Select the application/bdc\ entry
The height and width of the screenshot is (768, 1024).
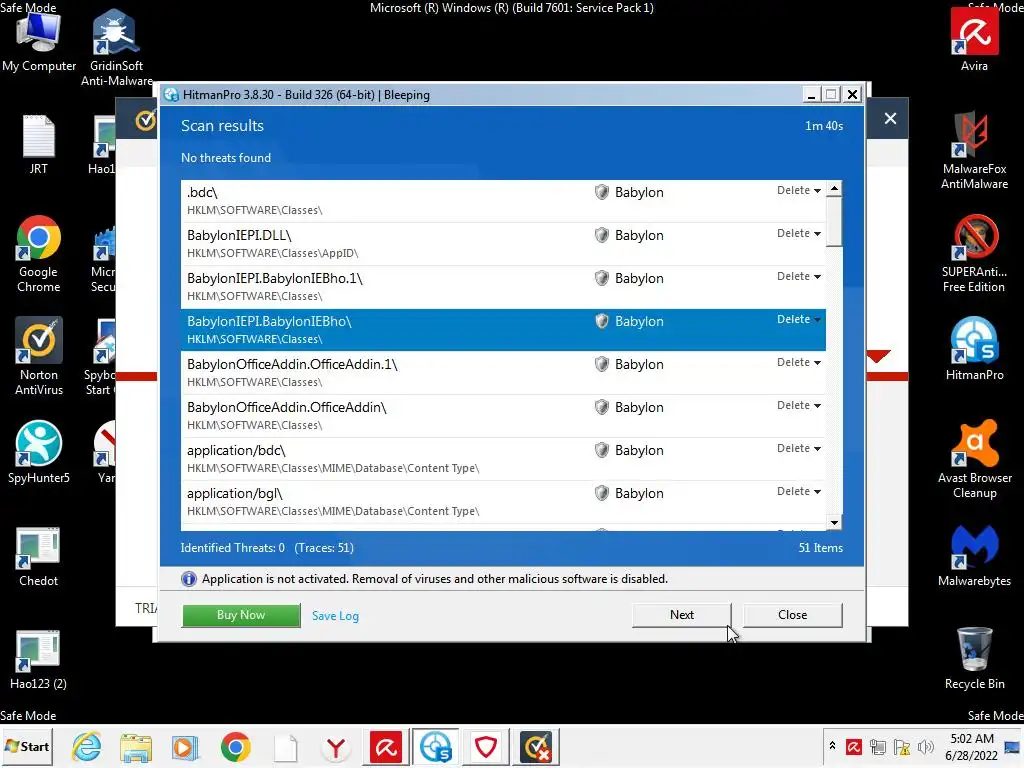click(503, 459)
